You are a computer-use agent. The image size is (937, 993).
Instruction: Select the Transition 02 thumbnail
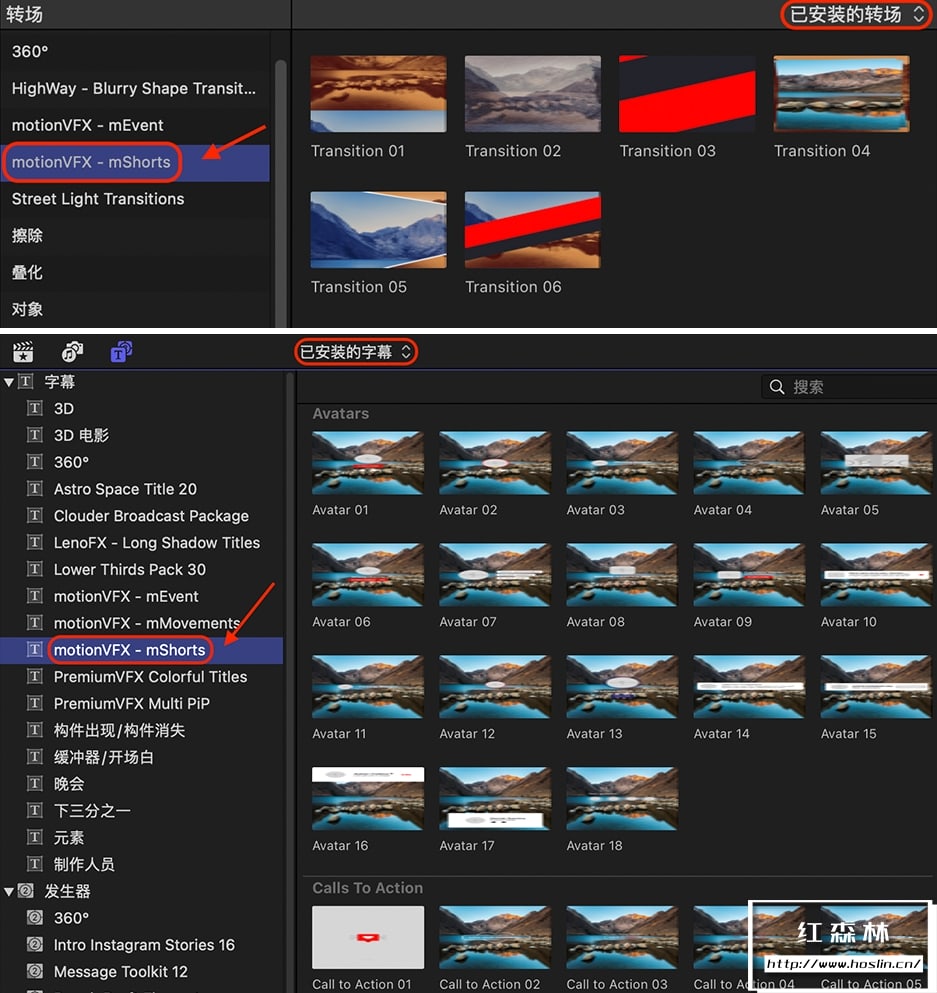pyautogui.click(x=533, y=94)
